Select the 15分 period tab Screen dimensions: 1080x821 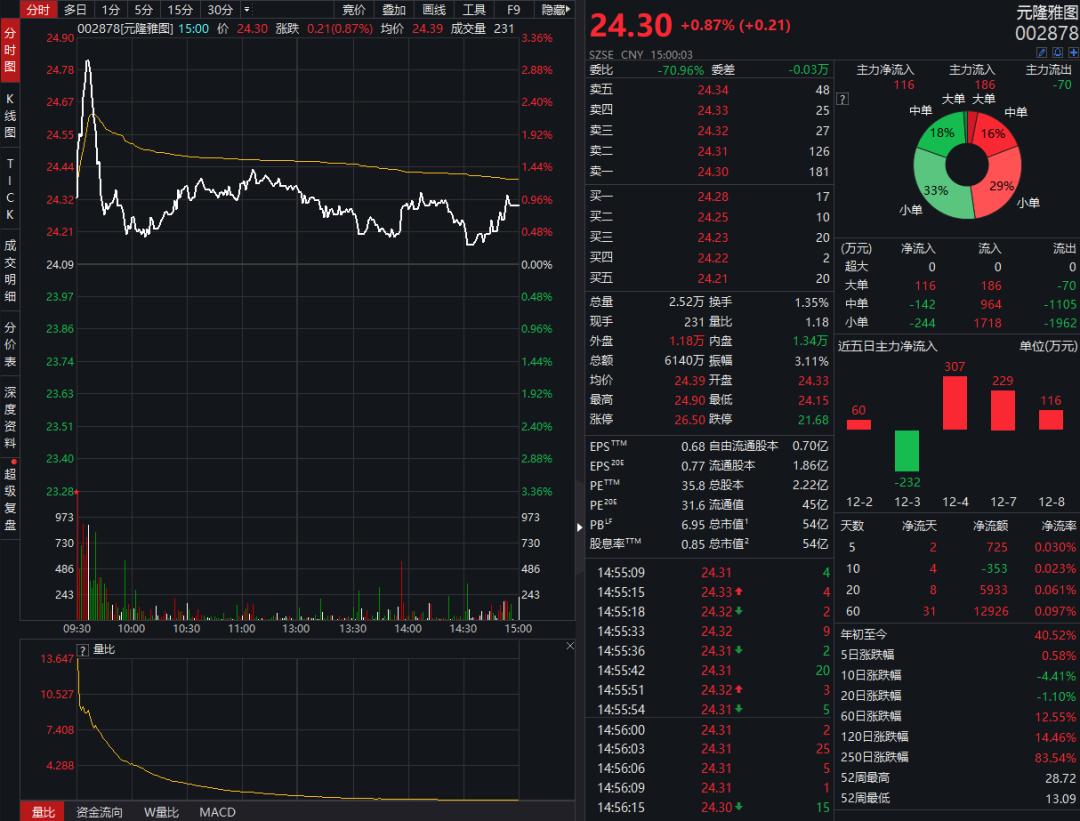(180, 10)
